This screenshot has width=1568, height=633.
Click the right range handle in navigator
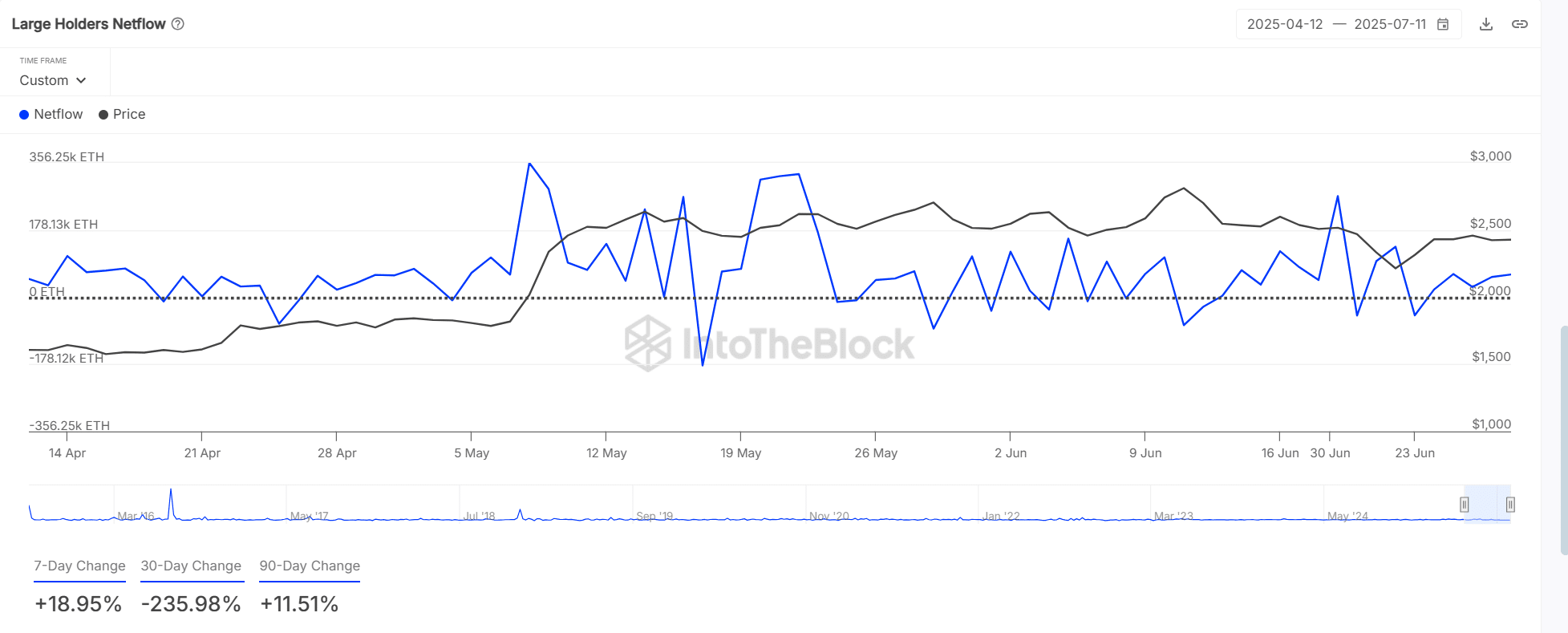tap(1510, 505)
